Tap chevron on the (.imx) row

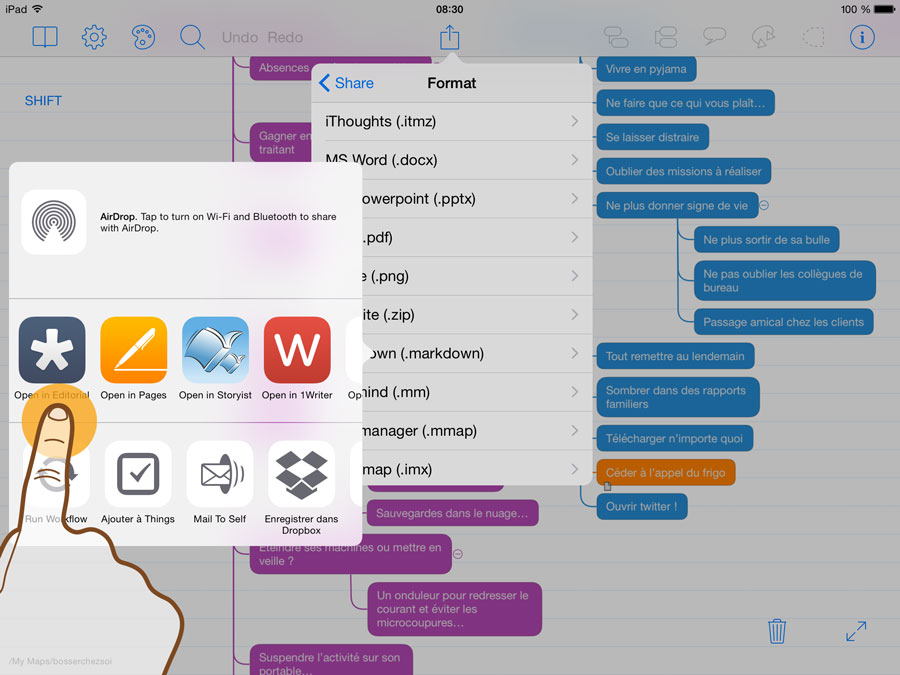click(575, 469)
